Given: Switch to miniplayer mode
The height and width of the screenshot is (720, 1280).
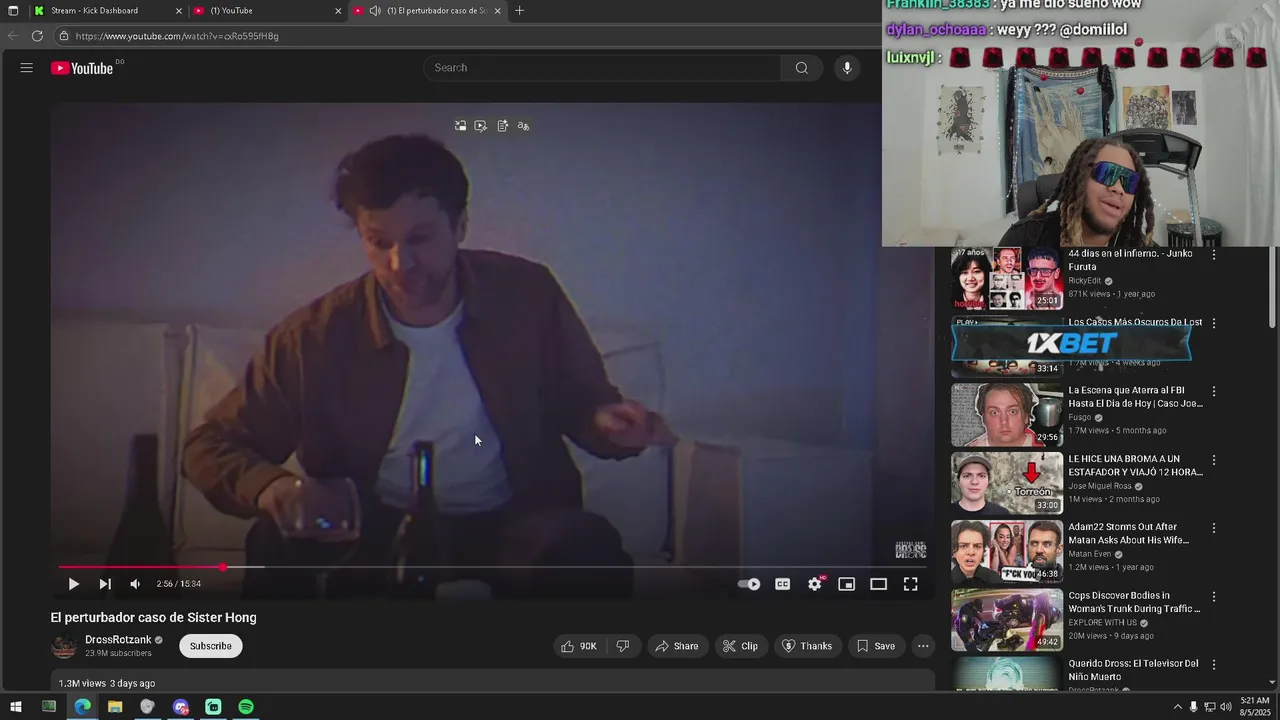Looking at the screenshot, I should (x=846, y=584).
